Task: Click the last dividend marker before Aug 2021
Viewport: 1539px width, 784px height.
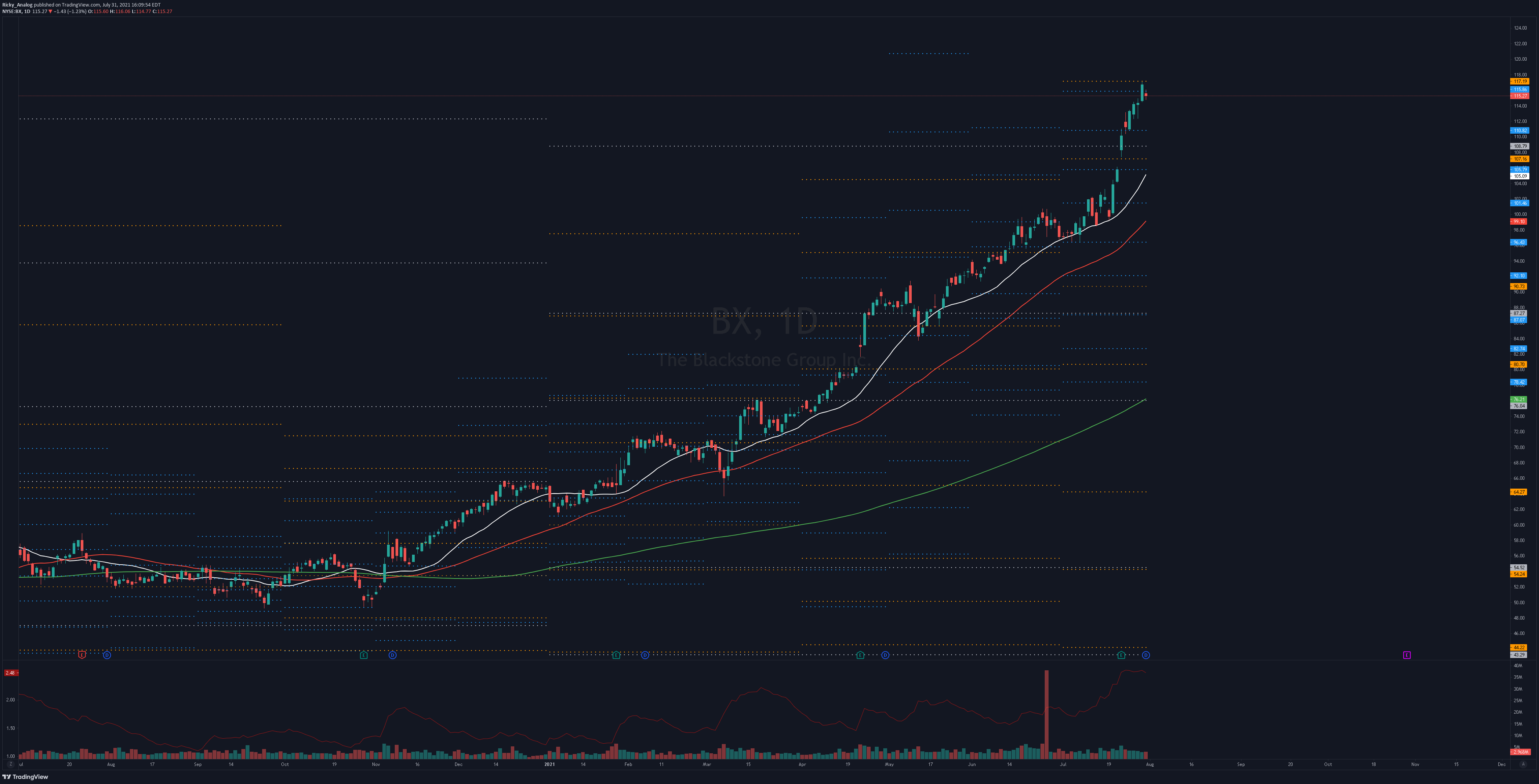Action: pos(1146,655)
